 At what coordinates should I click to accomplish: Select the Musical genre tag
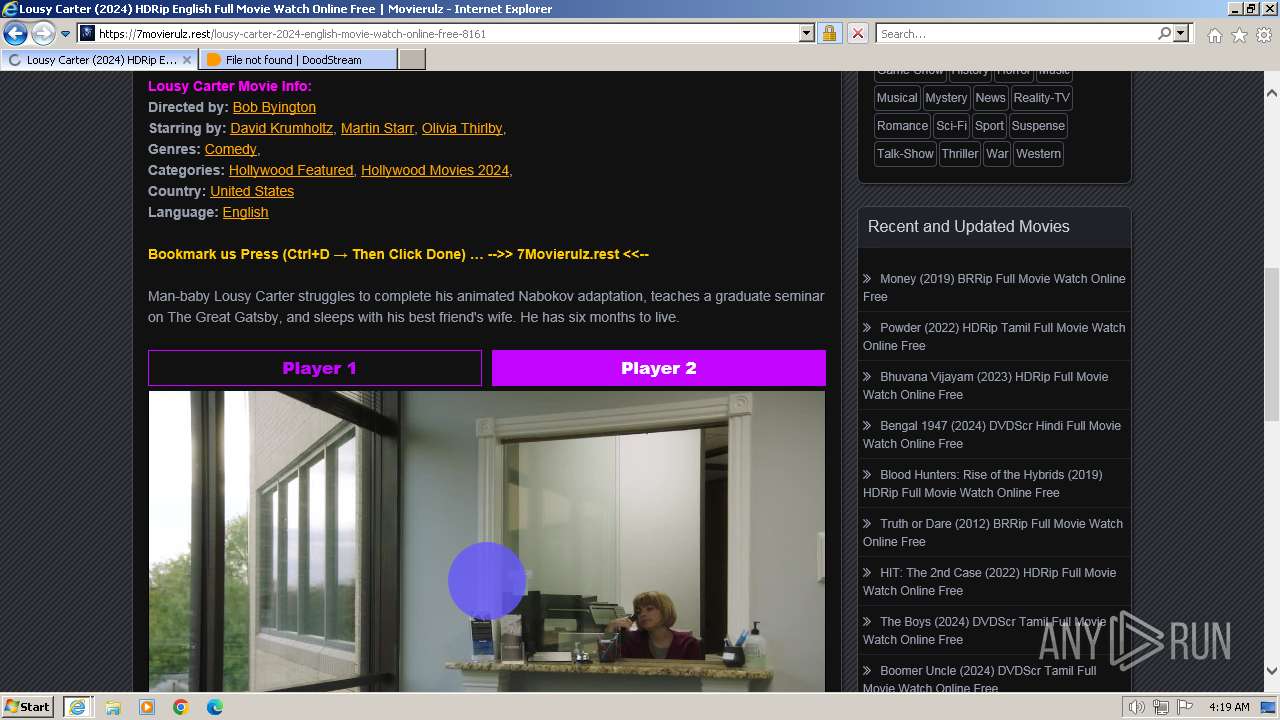point(897,98)
